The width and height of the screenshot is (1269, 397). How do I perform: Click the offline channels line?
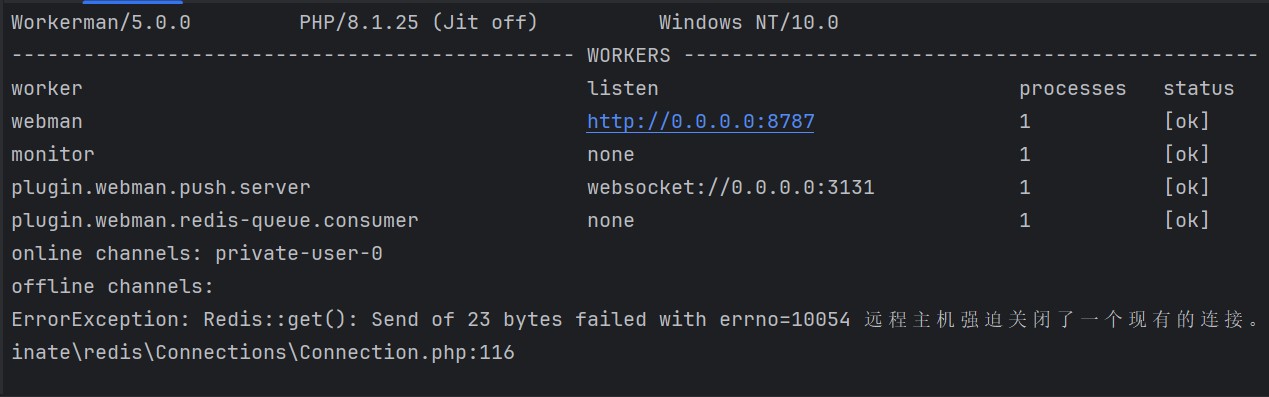click(x=113, y=287)
